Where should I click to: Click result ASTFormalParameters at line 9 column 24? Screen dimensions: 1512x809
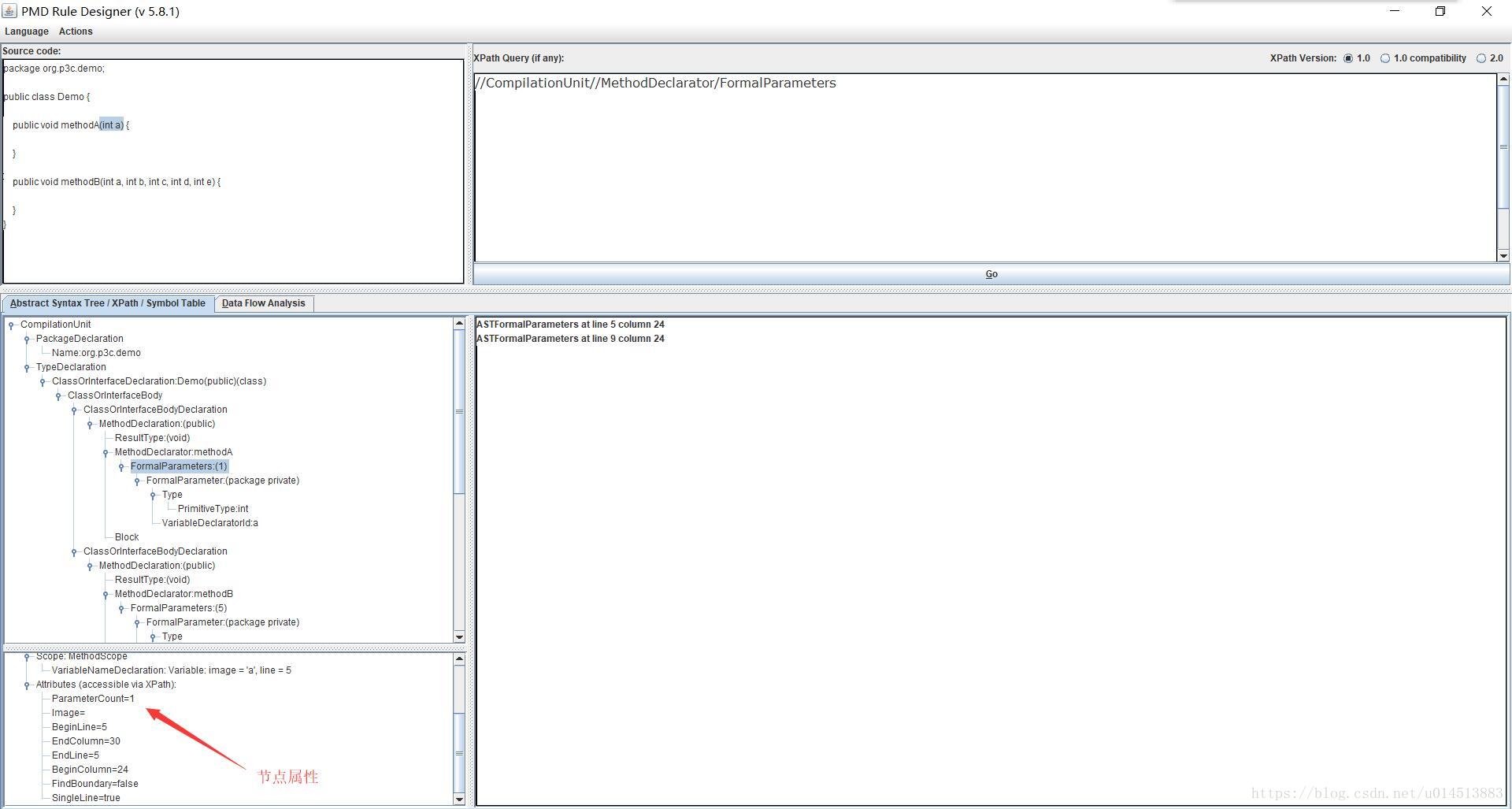570,339
